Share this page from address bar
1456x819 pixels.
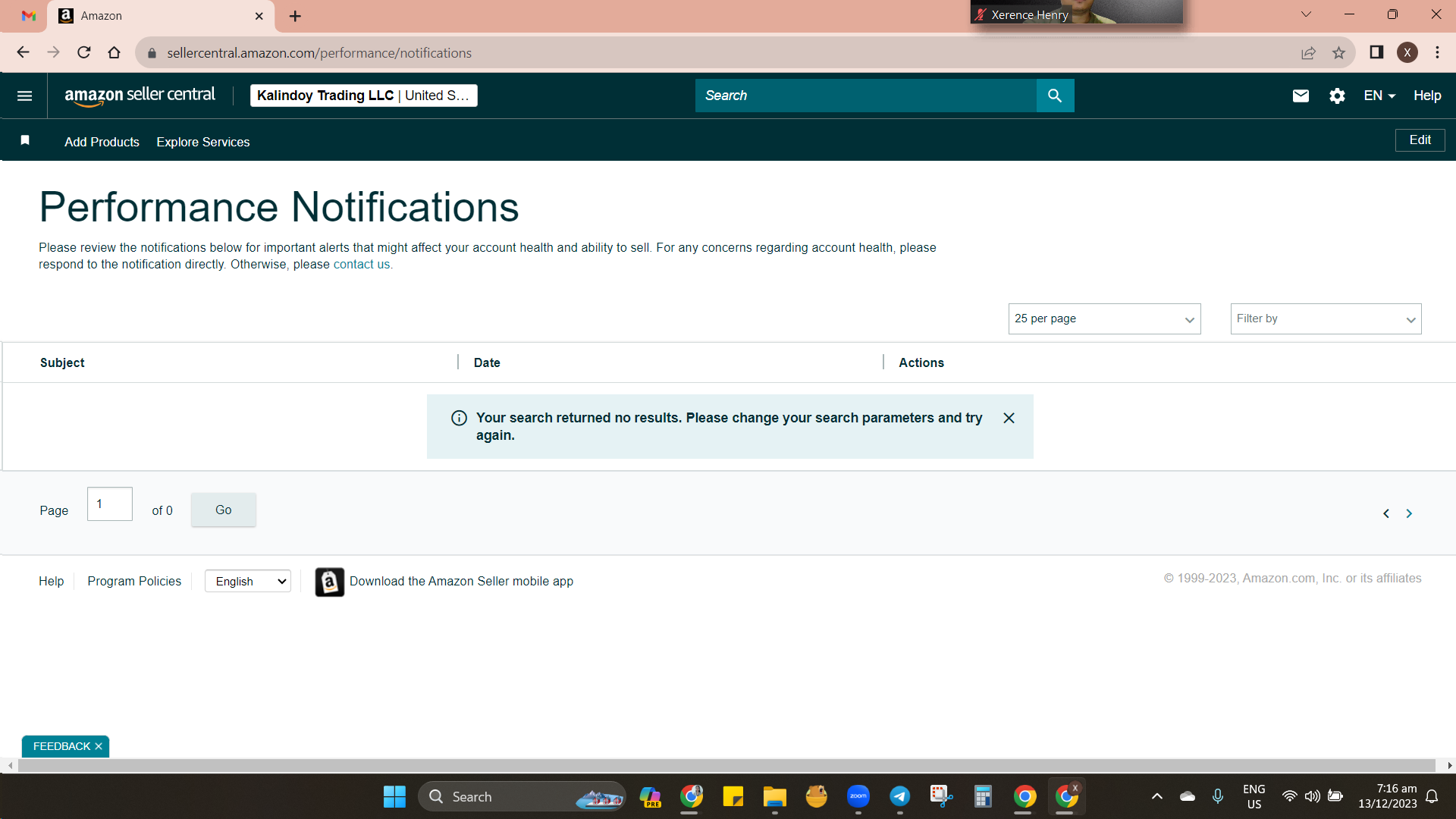1308,52
